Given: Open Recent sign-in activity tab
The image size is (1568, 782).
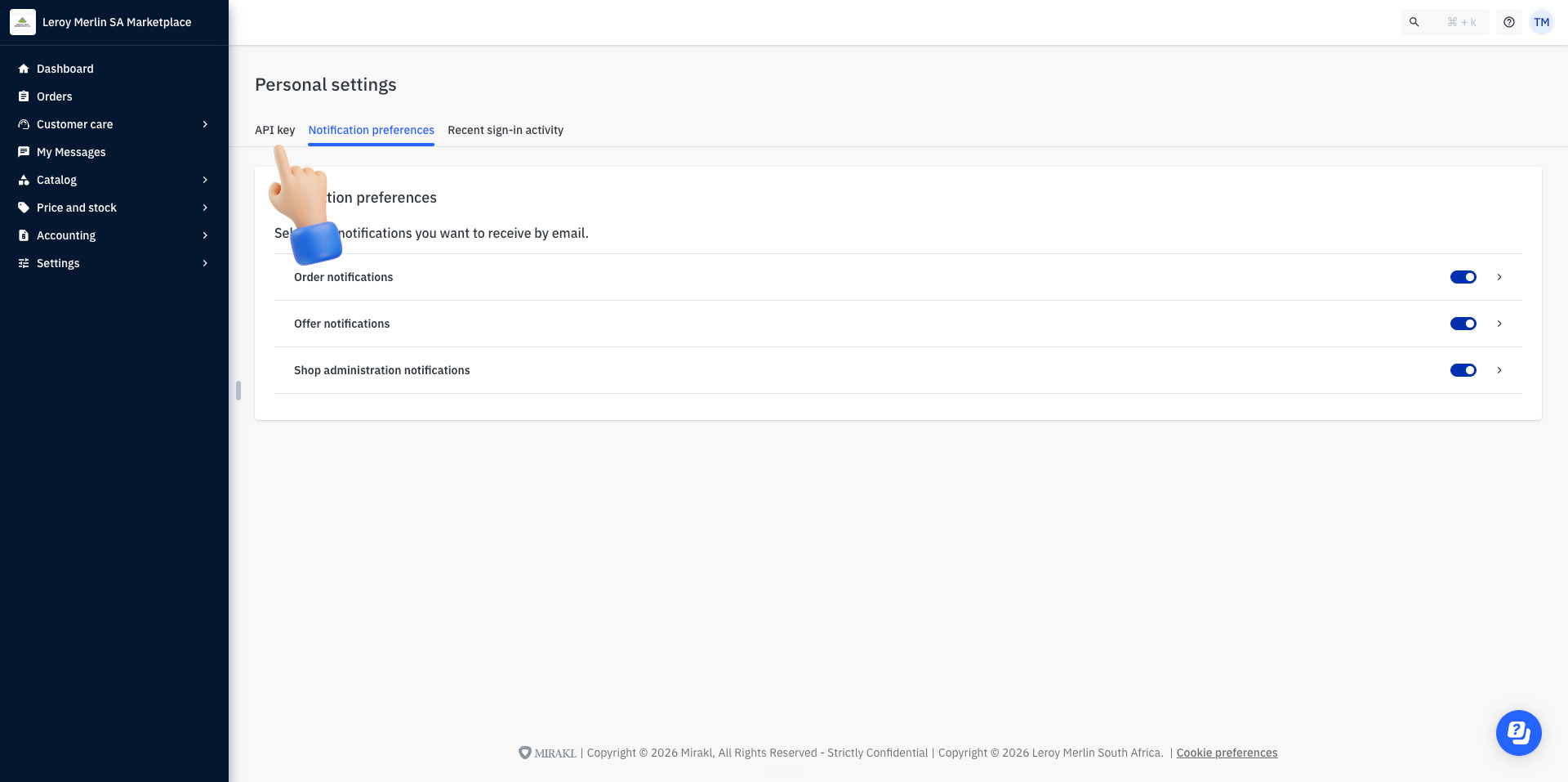Looking at the screenshot, I should (506, 130).
